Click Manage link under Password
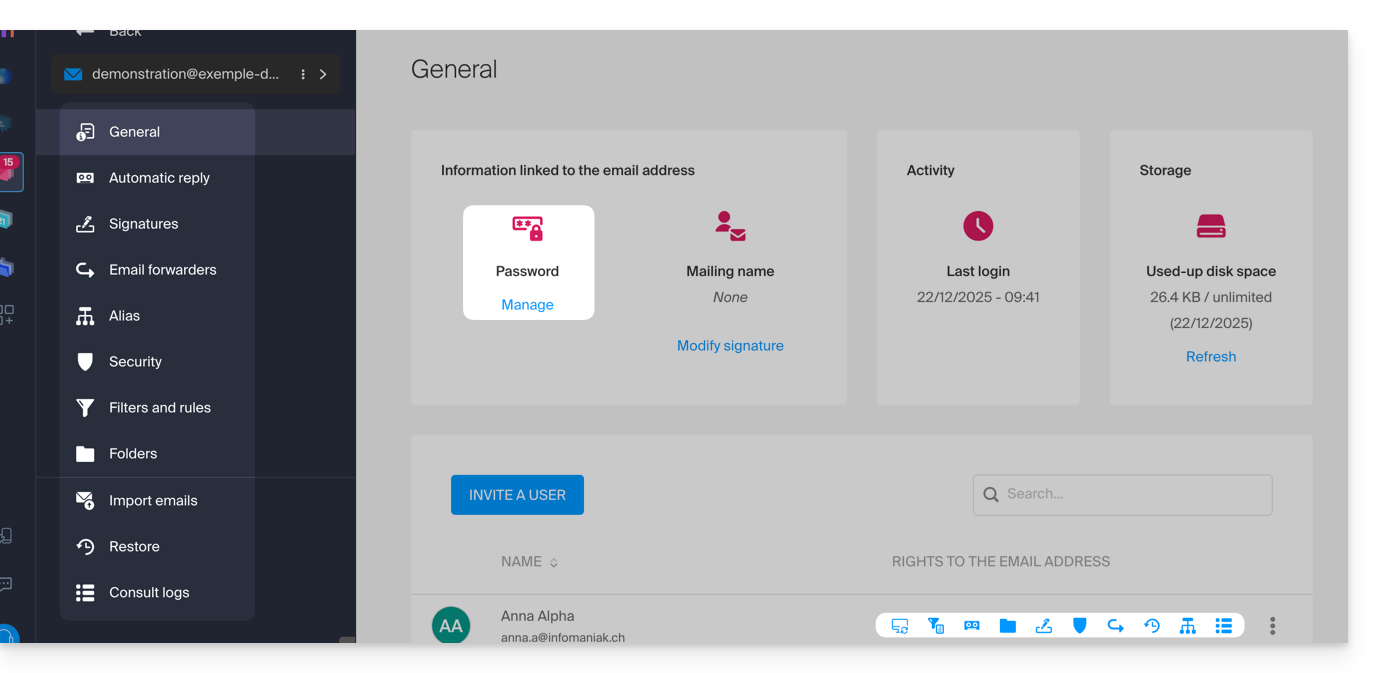The height and width of the screenshot is (673, 1378). tap(527, 305)
